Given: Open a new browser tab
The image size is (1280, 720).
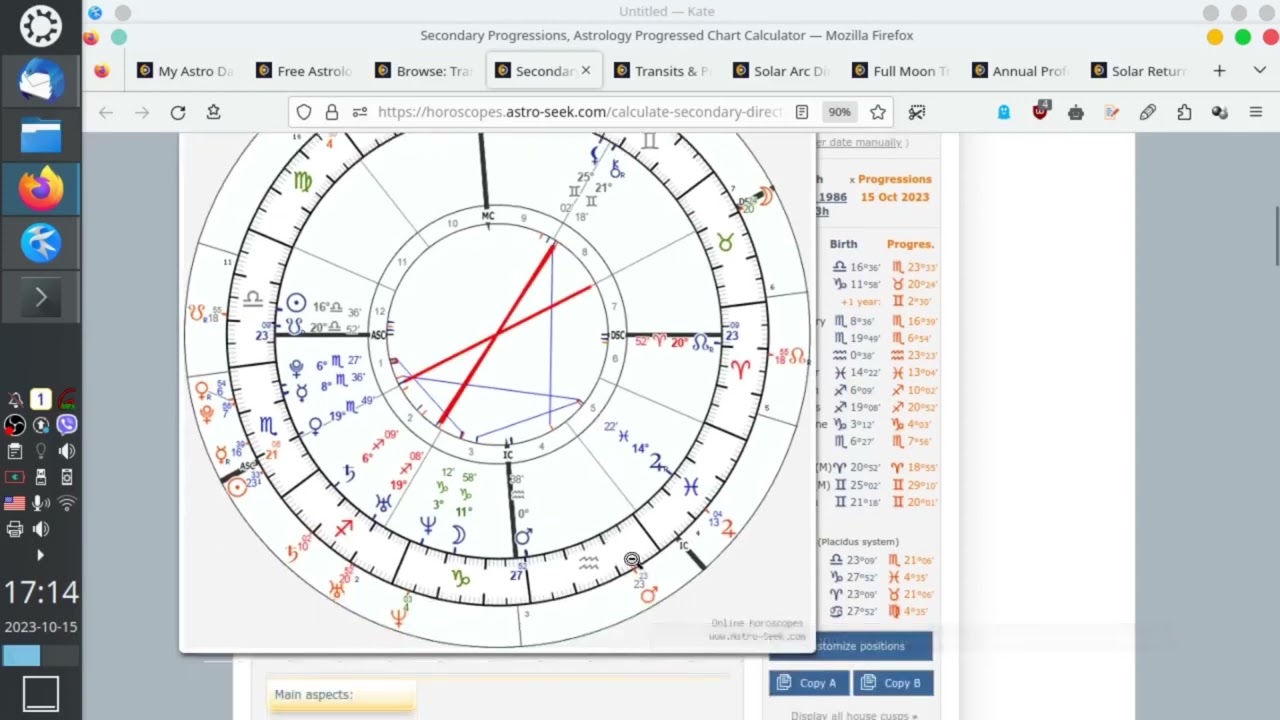Looking at the screenshot, I should [1219, 71].
